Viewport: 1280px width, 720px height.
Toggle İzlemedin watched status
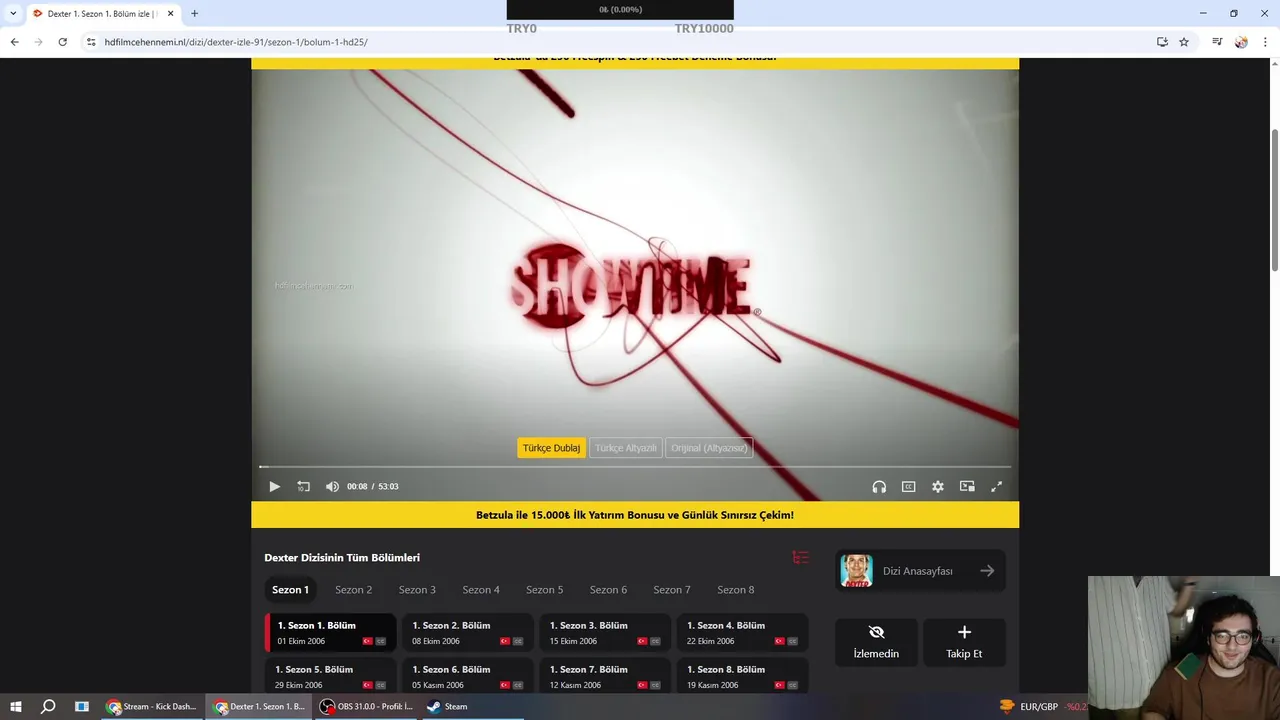876,642
